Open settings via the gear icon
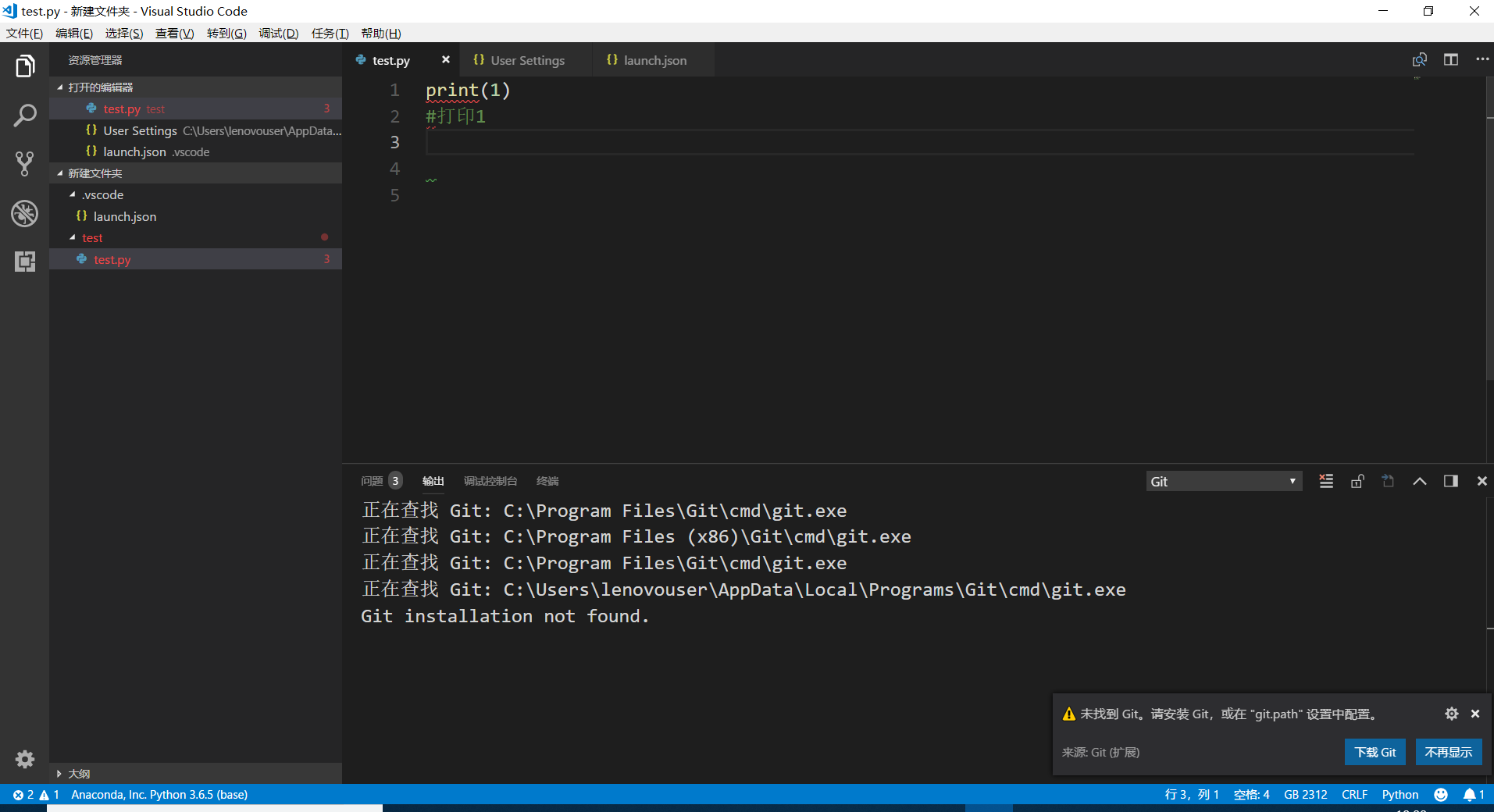 click(24, 759)
